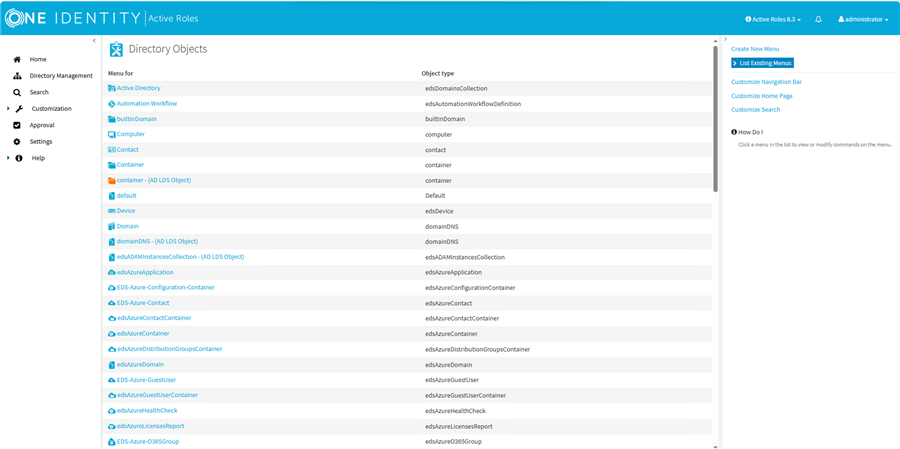Viewport: 900px width, 449px height.
Task: Click the Settings gear icon in sidebar
Action: [x=17, y=141]
